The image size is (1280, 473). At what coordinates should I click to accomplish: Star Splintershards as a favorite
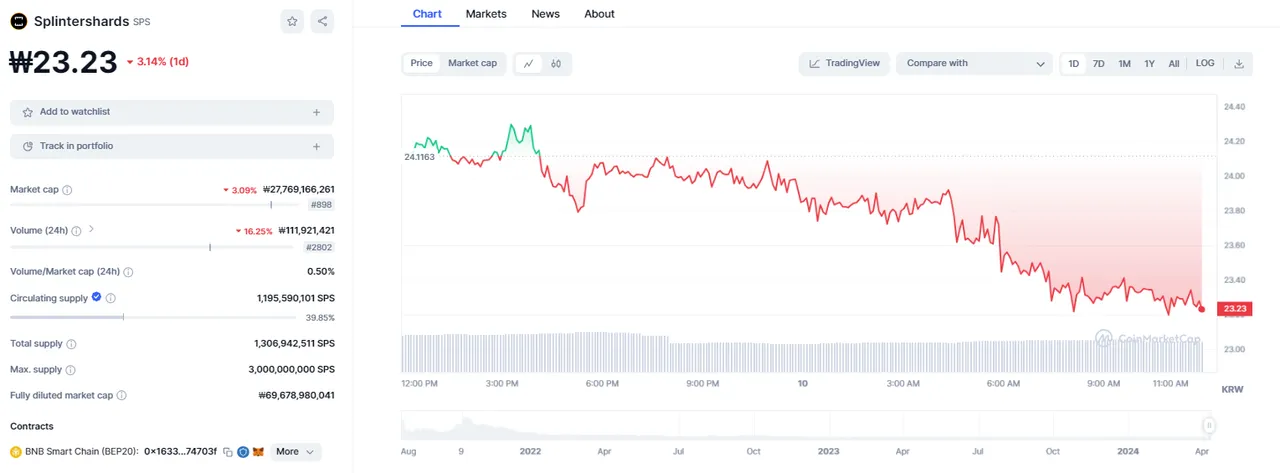click(292, 21)
